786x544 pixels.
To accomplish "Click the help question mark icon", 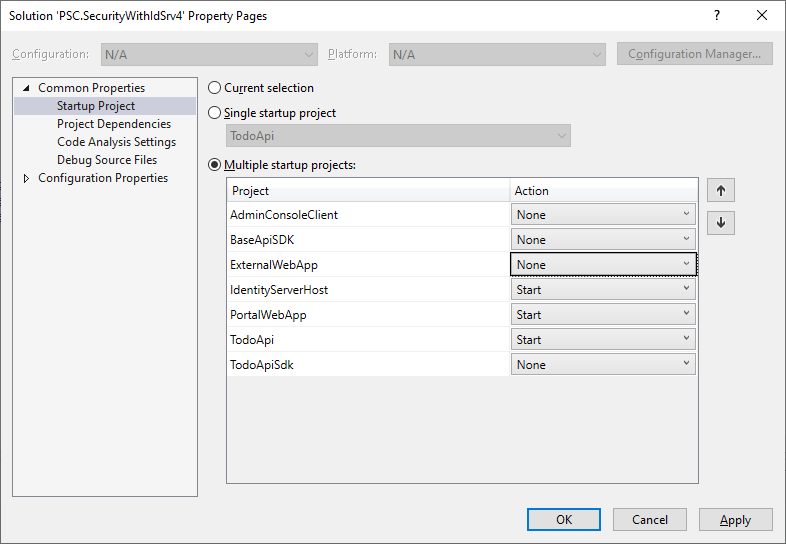I will coord(717,16).
